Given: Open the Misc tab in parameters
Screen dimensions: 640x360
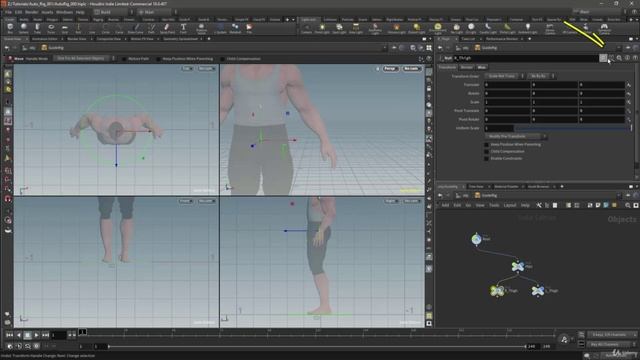Looking at the screenshot, I should point(482,67).
